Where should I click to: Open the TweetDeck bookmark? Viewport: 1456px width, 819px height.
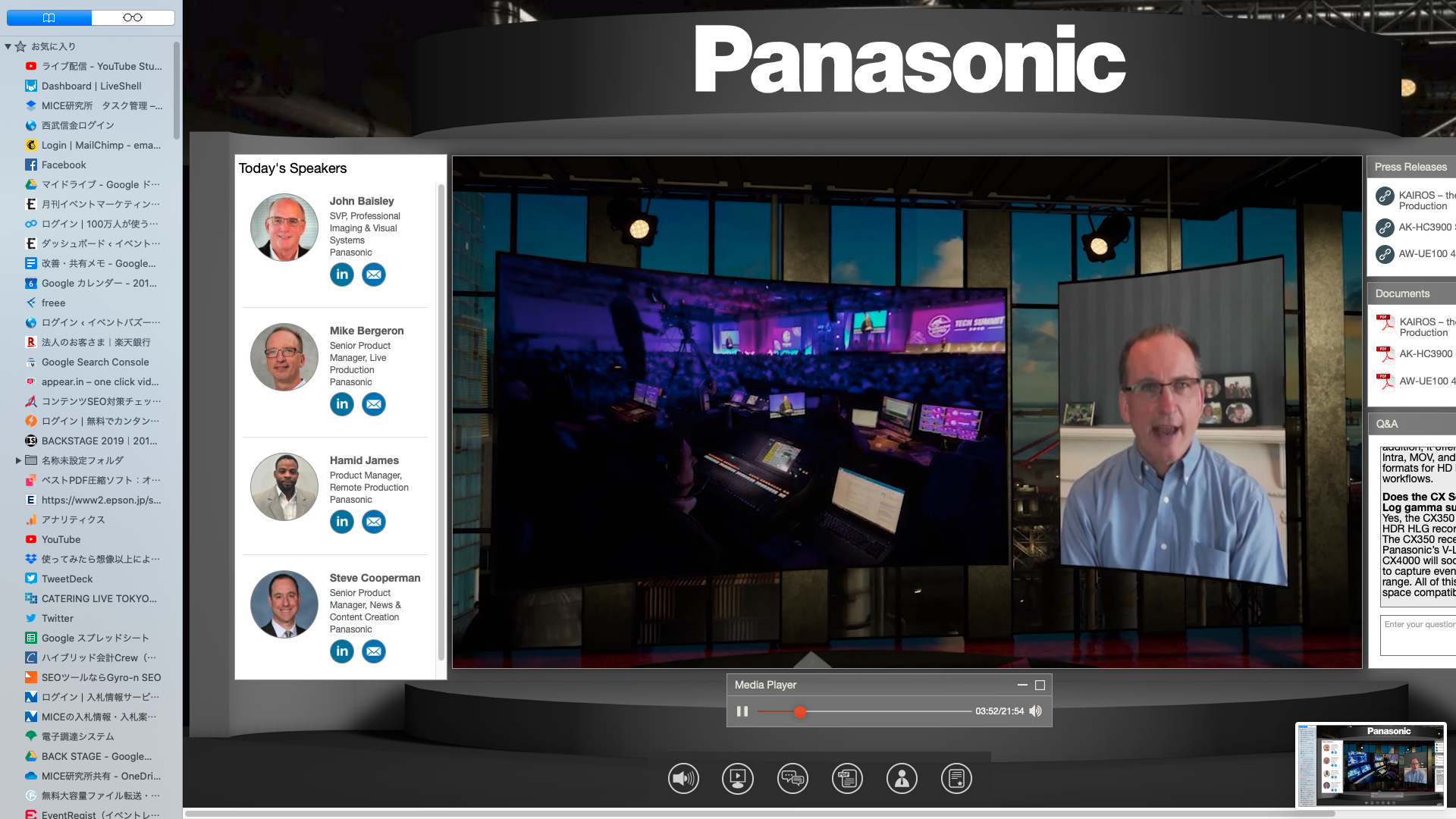point(59,579)
